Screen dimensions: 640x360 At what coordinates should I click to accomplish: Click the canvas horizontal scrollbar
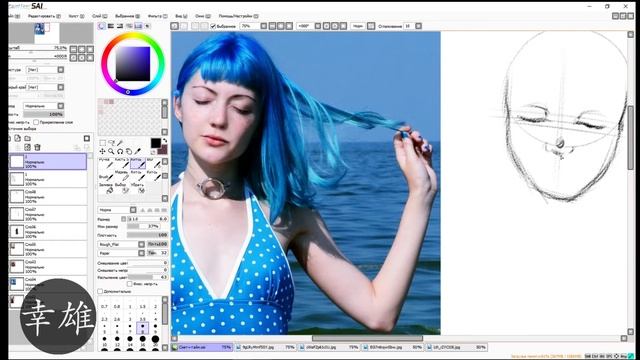point(367,338)
